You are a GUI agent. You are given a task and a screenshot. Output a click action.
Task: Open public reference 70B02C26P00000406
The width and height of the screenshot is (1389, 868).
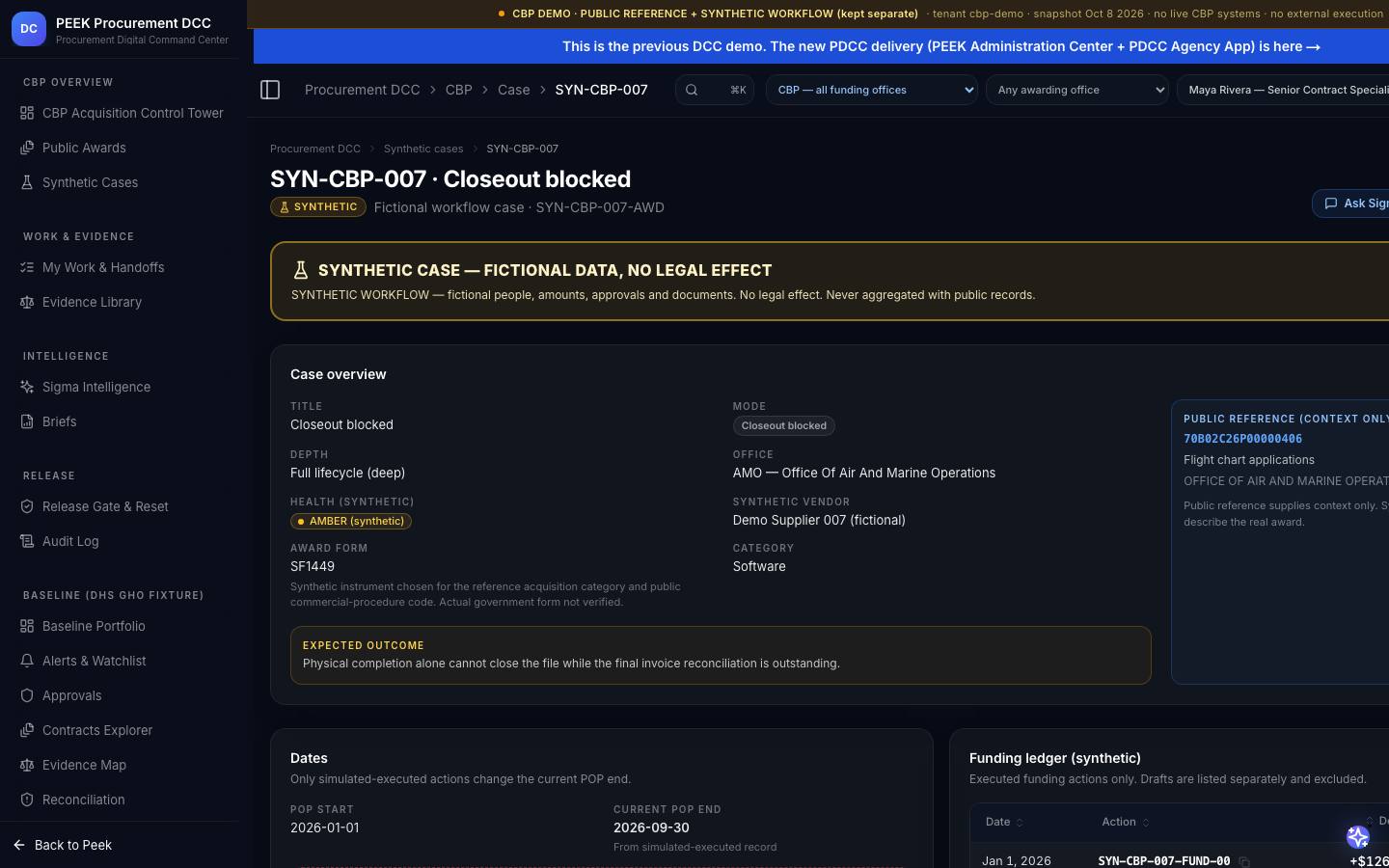pyautogui.click(x=1242, y=439)
